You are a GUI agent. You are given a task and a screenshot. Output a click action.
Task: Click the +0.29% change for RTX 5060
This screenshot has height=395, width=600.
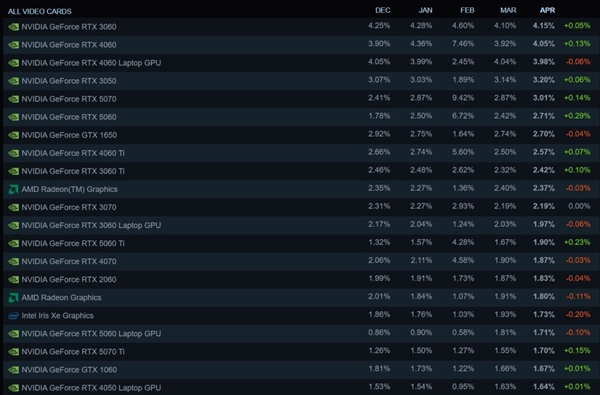pos(577,116)
